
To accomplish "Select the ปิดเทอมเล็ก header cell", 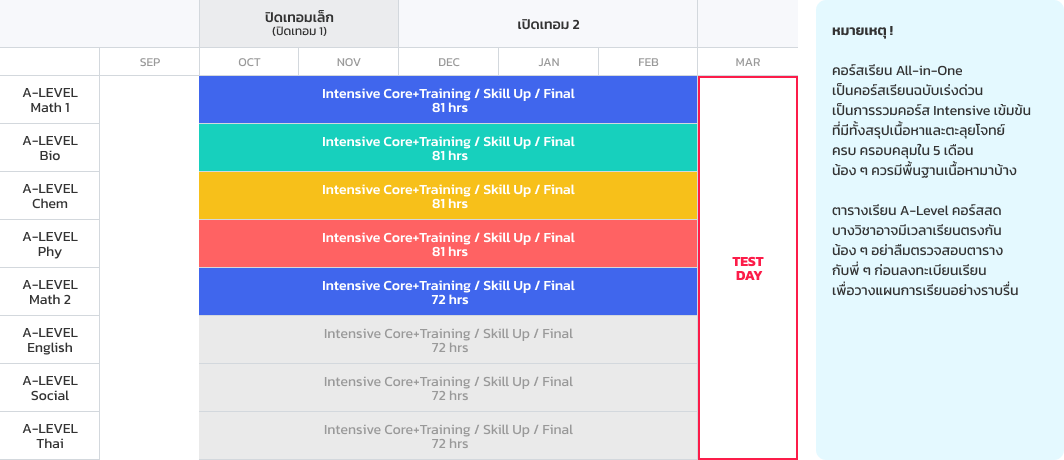I will point(299,24).
